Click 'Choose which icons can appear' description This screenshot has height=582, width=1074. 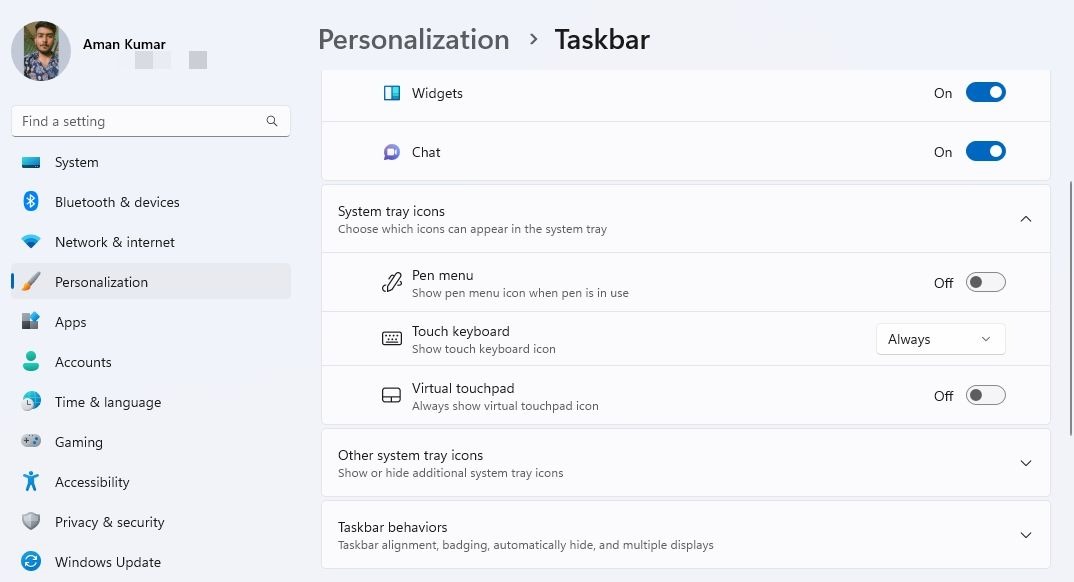(472, 229)
